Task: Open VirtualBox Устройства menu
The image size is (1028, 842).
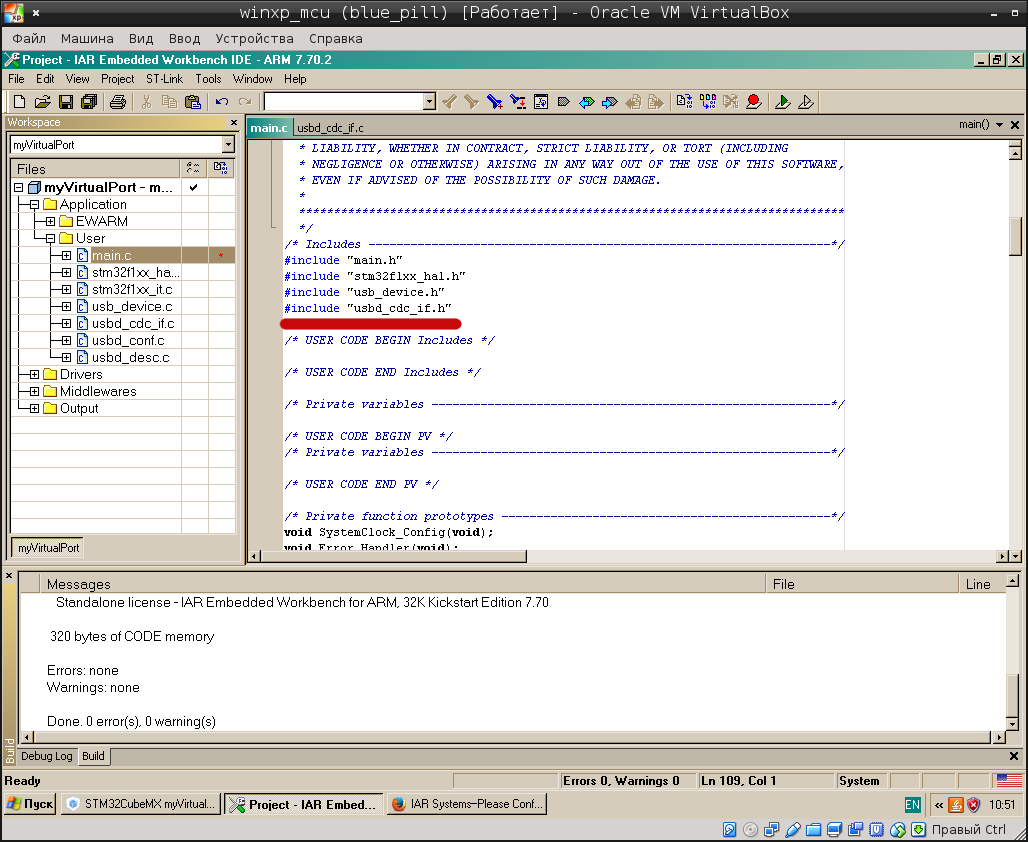Action: pyautogui.click(x=254, y=39)
